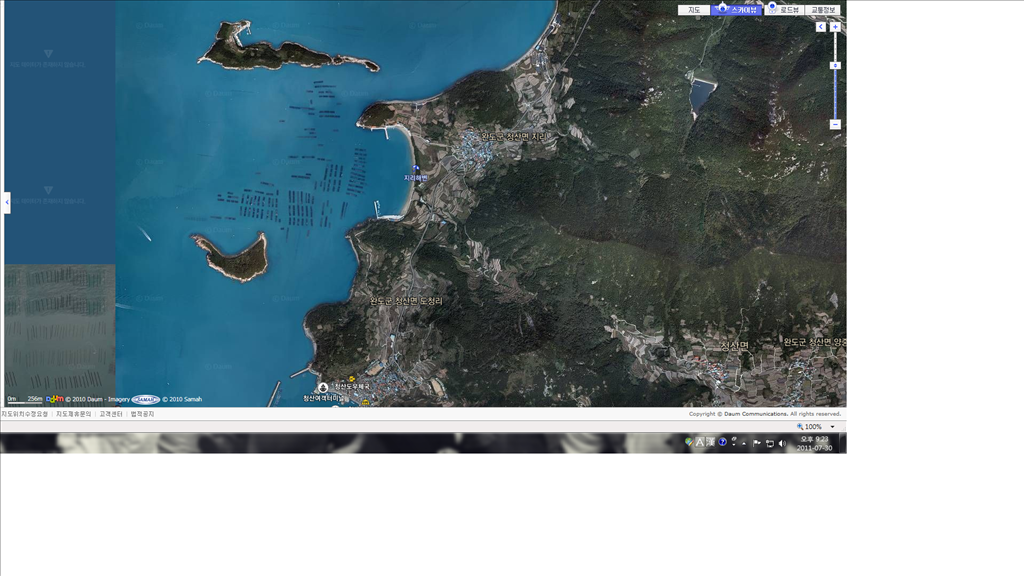The height and width of the screenshot is (576, 1024).
Task: Switch to the 지도 map view tab
Action: coord(694,10)
